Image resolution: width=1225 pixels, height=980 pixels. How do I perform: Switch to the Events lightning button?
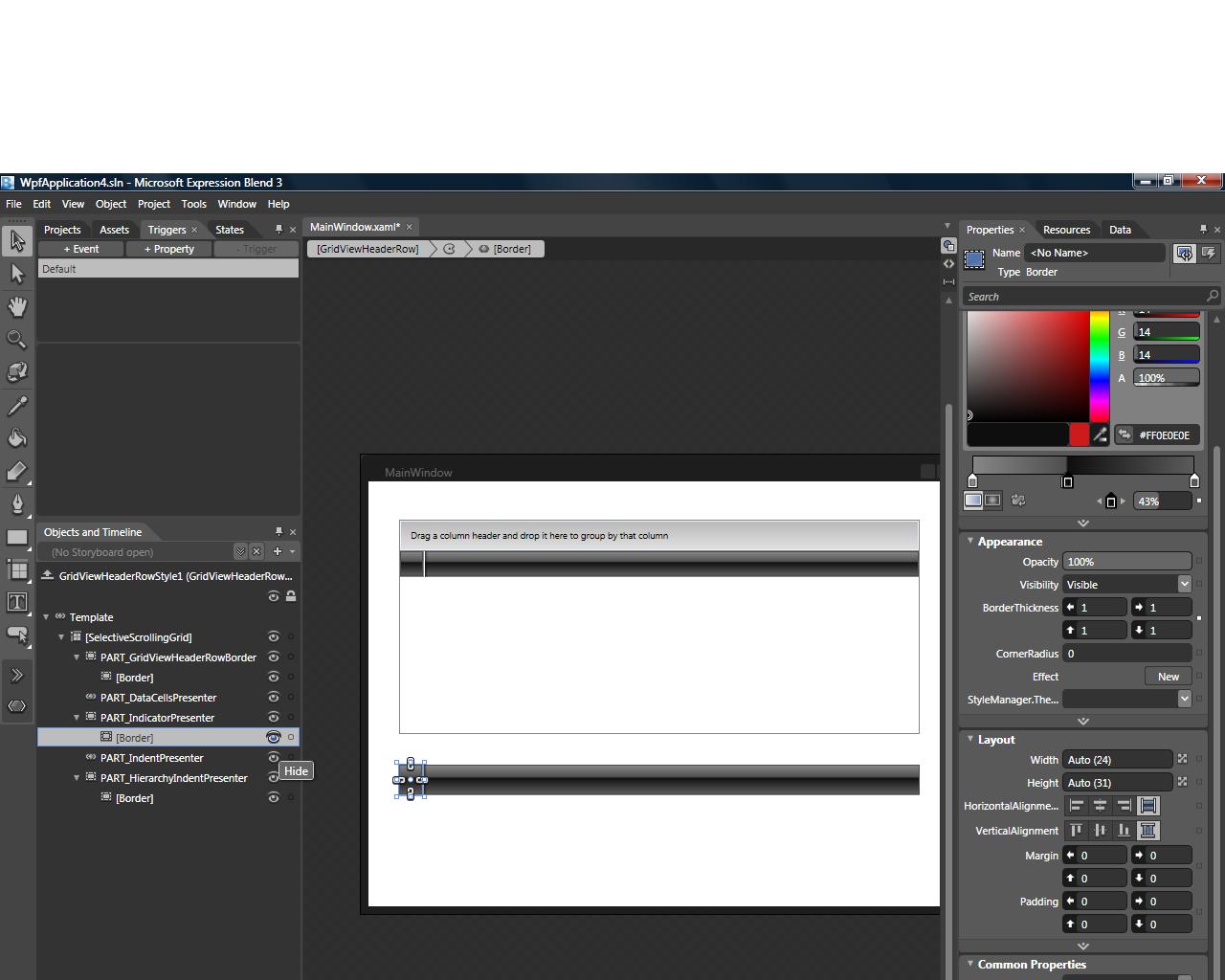point(1209,254)
